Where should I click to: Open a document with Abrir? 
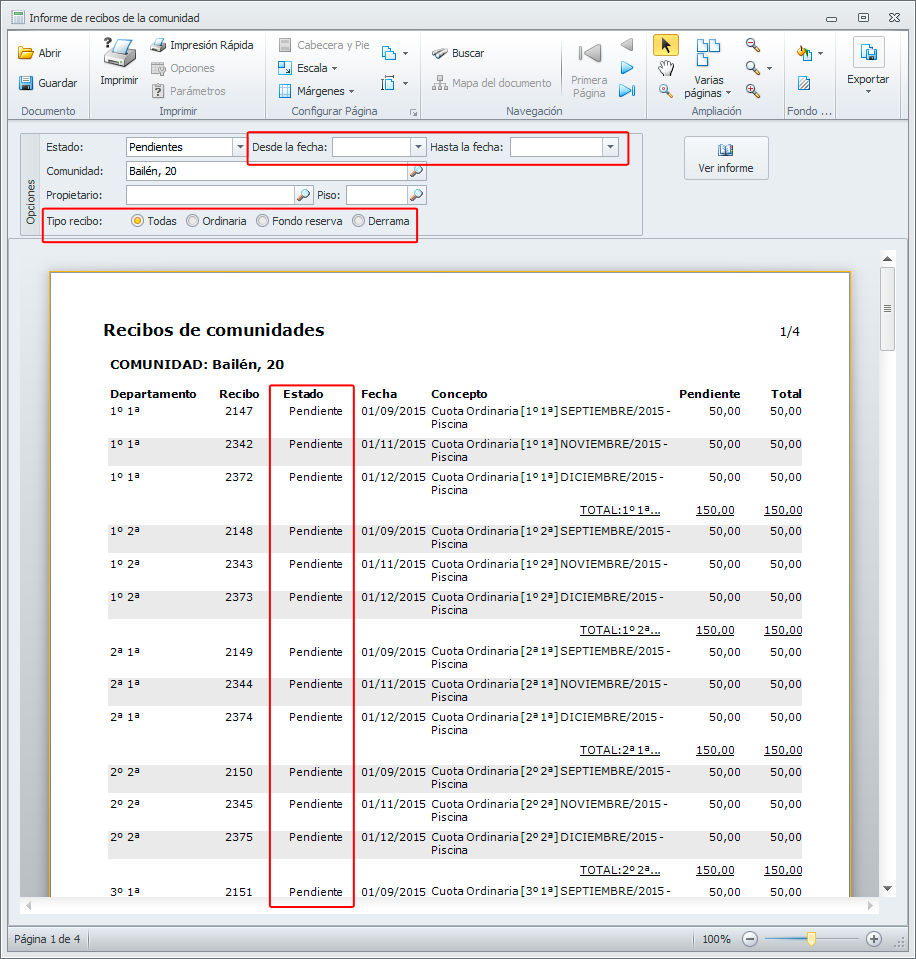click(40, 53)
